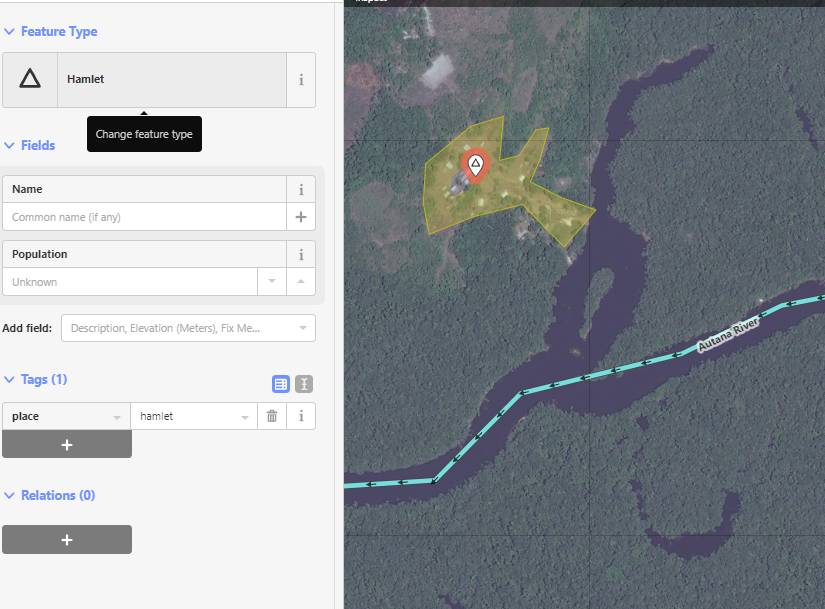Viewport: 825px width, 609px height.
Task: Click the Common name input field
Action: (x=144, y=217)
